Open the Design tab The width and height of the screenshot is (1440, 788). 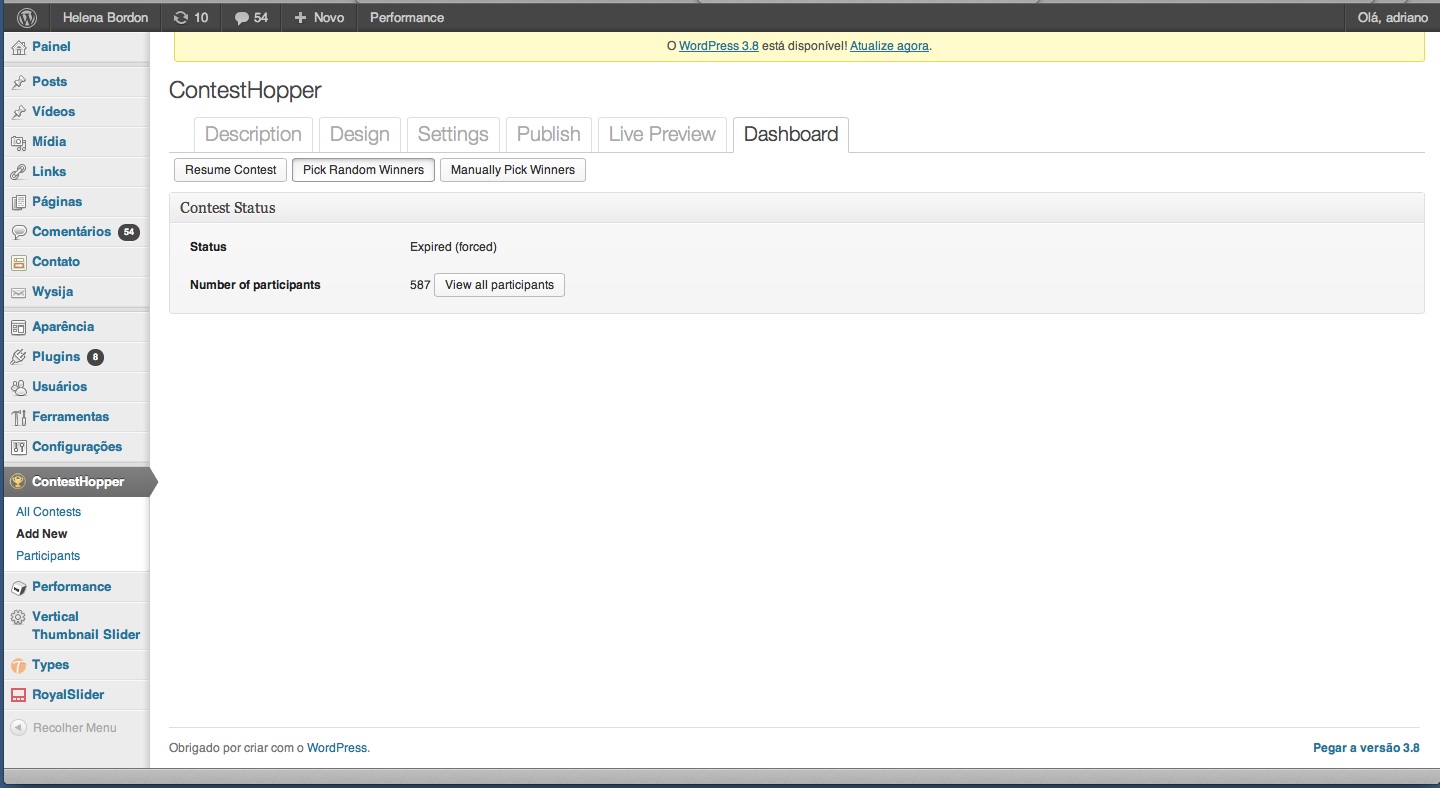pyautogui.click(x=359, y=134)
